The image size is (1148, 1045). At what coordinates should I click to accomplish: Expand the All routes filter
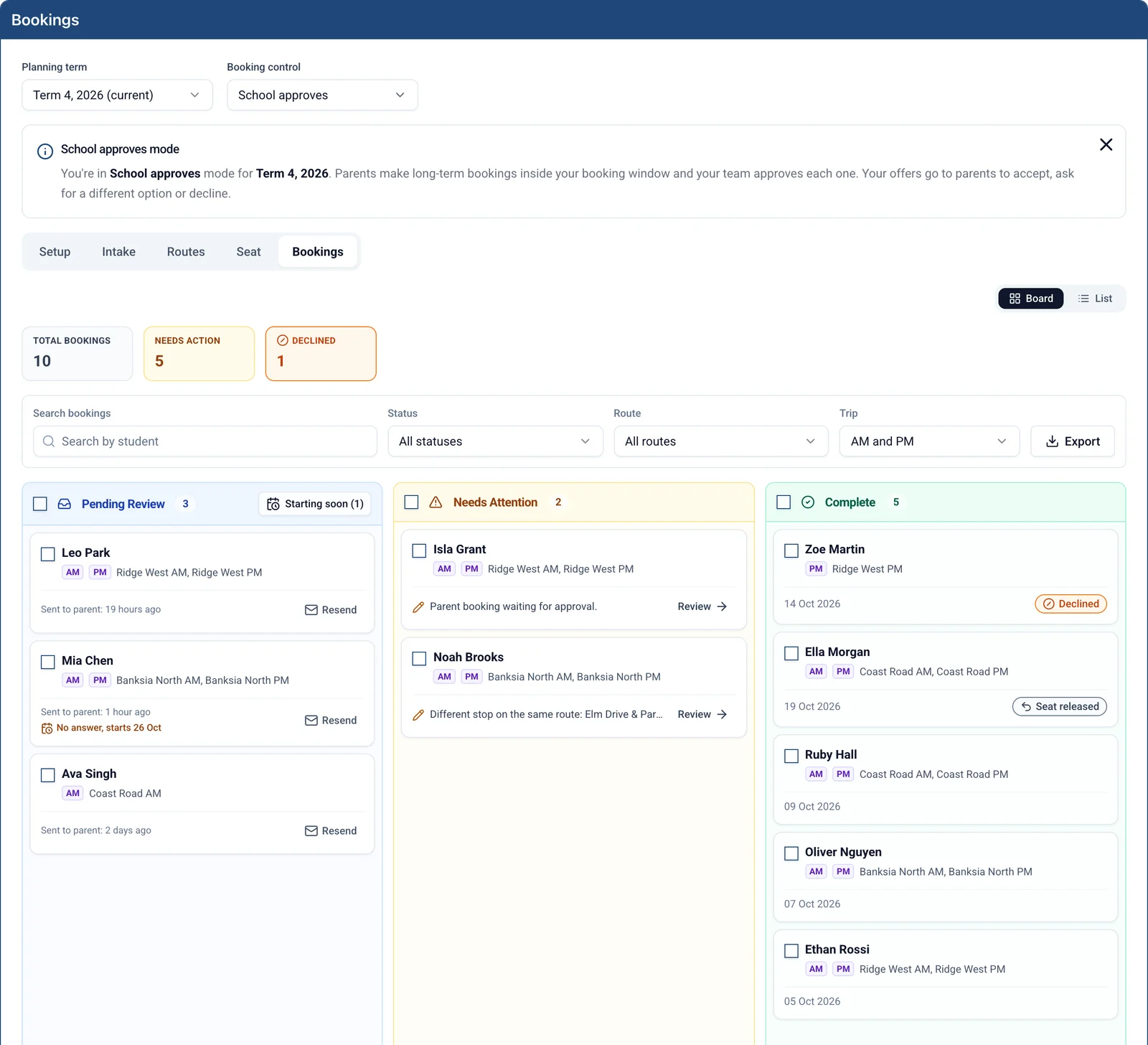click(721, 441)
